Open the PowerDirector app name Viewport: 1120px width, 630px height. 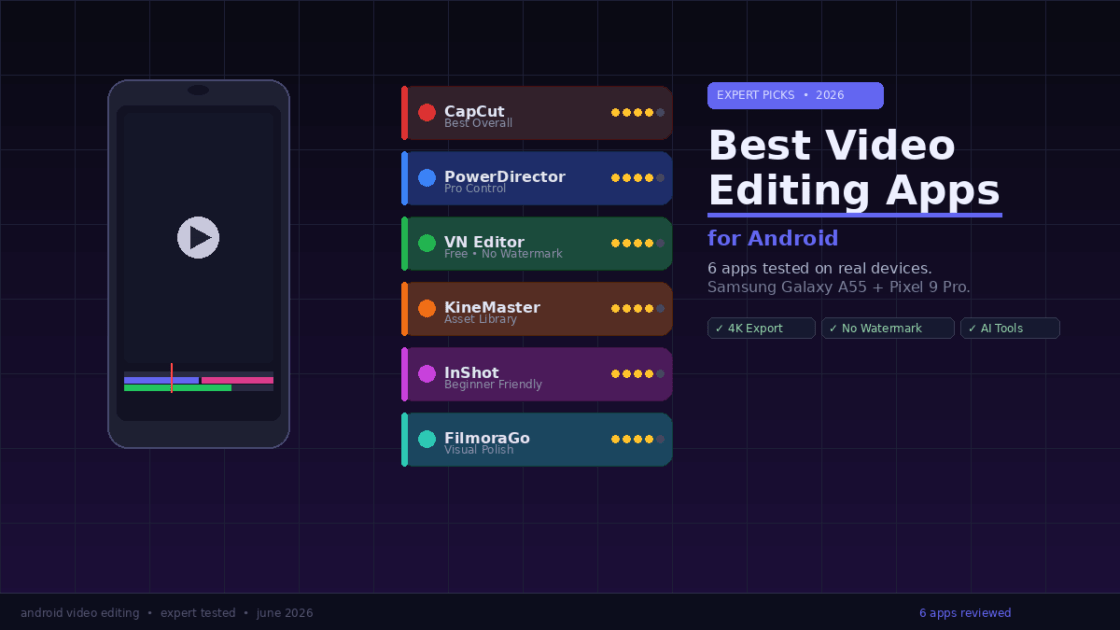tap(504, 176)
